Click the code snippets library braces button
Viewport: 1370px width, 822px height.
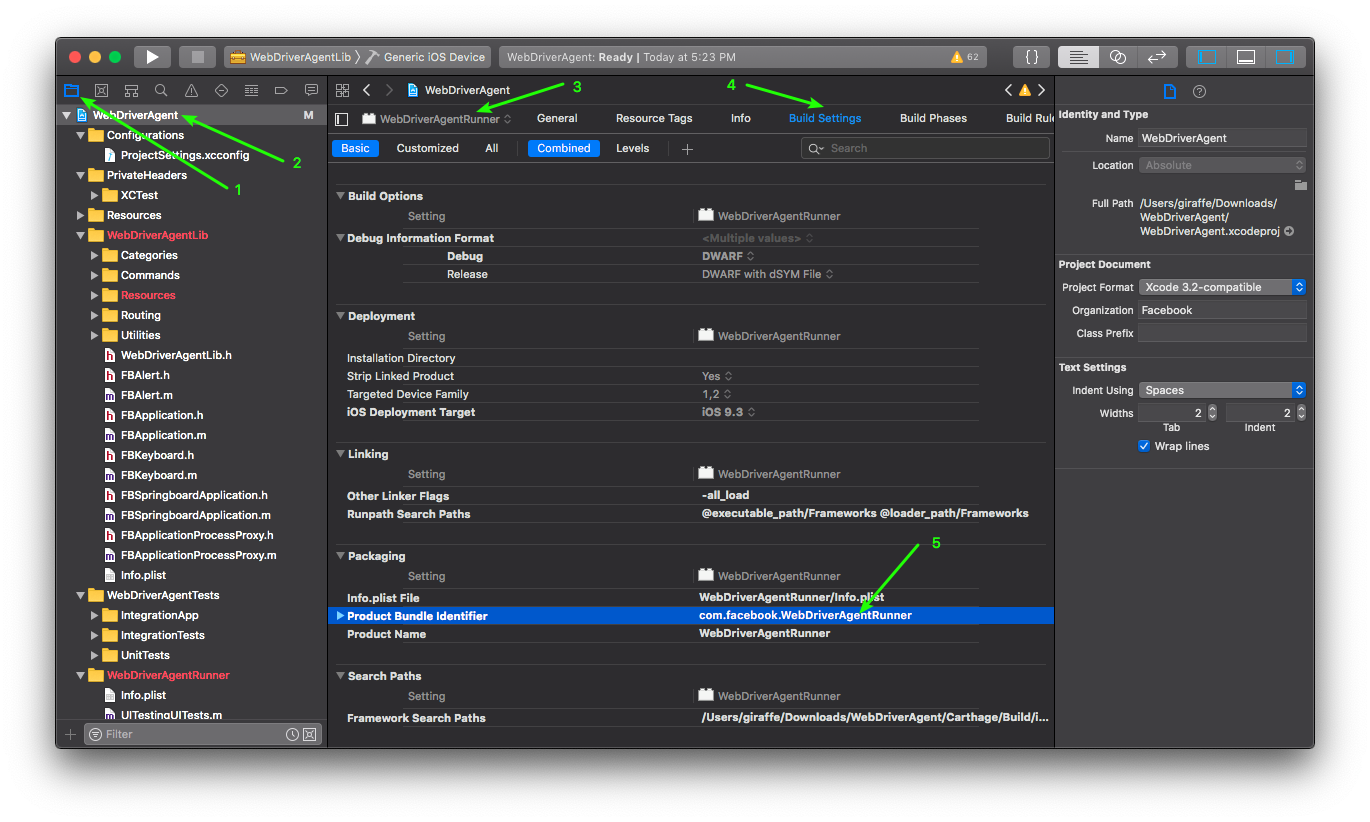[1031, 57]
